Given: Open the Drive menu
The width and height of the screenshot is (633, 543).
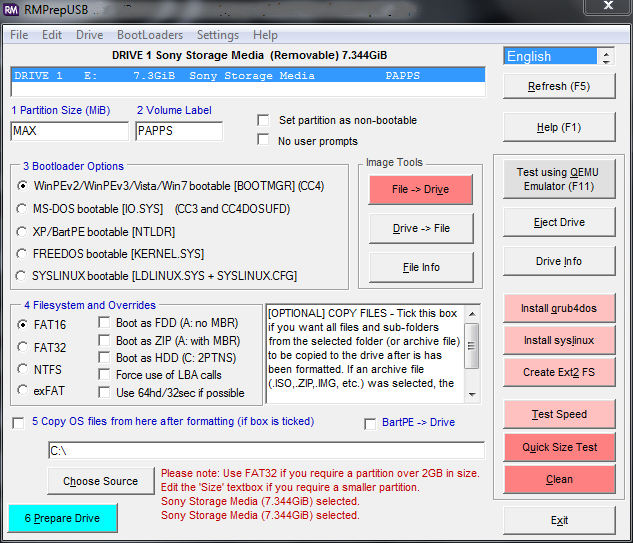Looking at the screenshot, I should pyautogui.click(x=89, y=34).
